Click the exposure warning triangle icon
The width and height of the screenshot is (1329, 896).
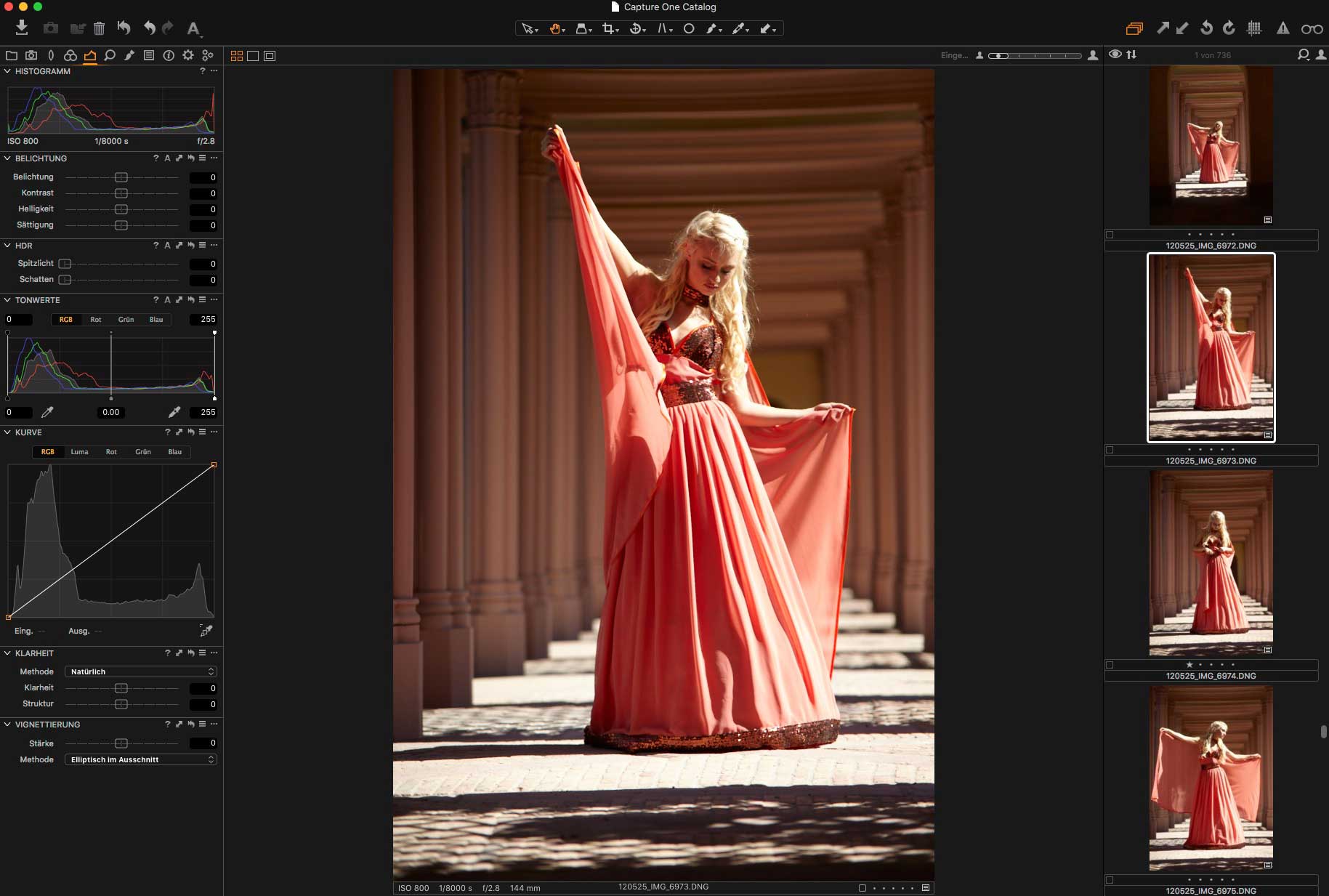pyautogui.click(x=1282, y=28)
